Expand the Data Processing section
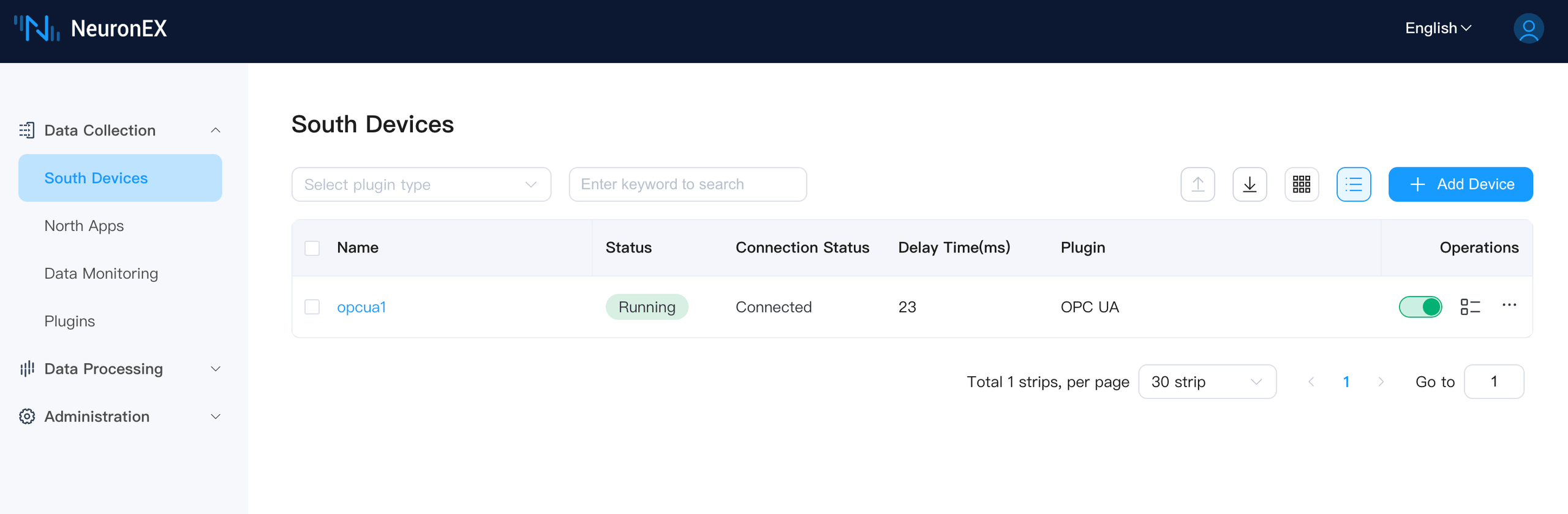Screen dimensions: 1568x514 (x=120, y=369)
